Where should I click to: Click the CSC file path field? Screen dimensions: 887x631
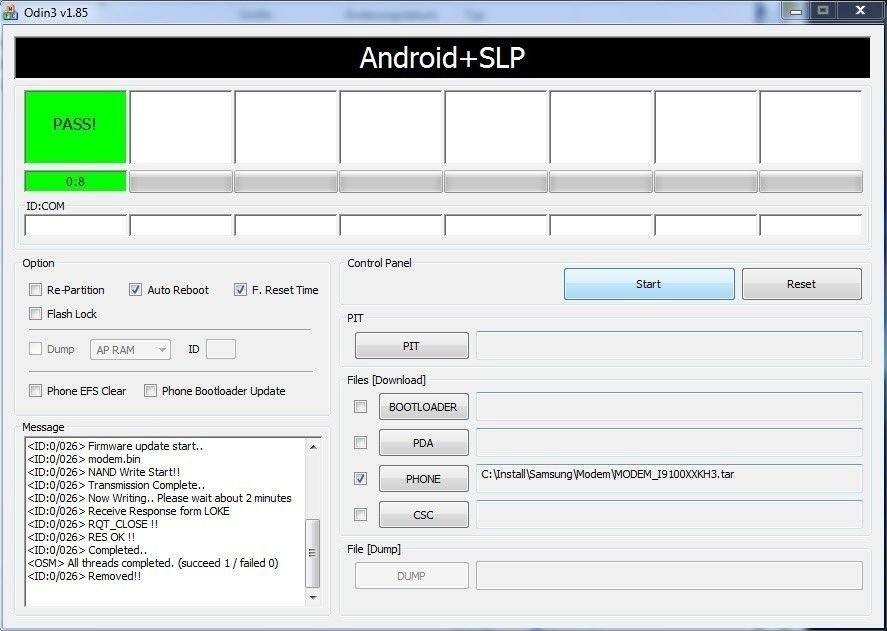(669, 514)
